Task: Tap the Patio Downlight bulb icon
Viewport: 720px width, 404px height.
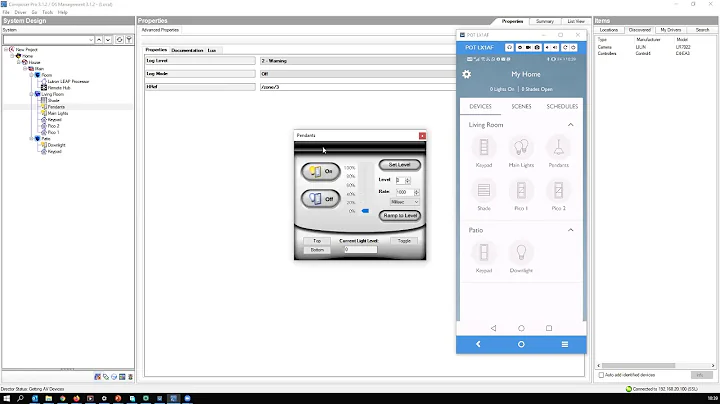Action: pyautogui.click(x=521, y=252)
